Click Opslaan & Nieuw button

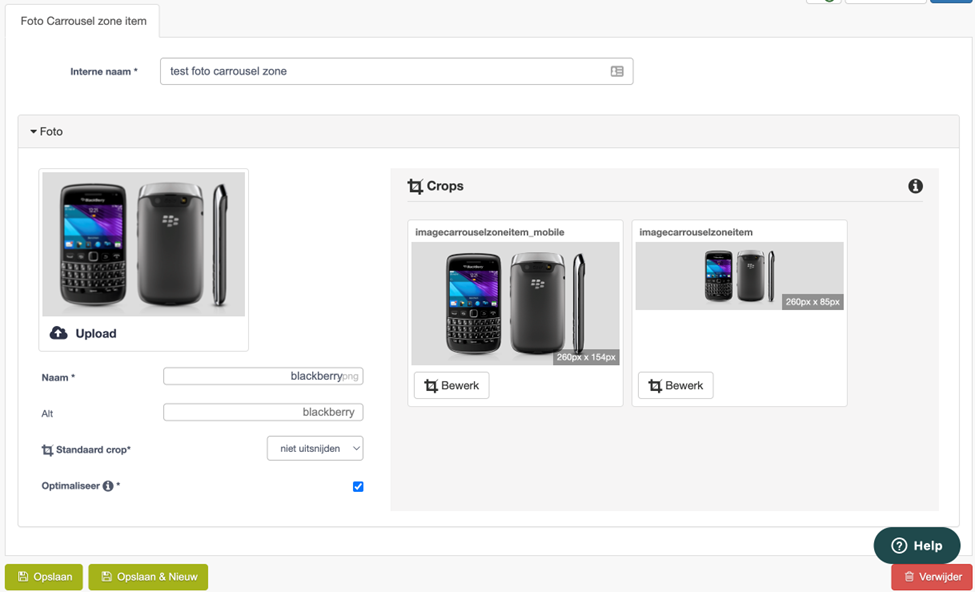148,577
